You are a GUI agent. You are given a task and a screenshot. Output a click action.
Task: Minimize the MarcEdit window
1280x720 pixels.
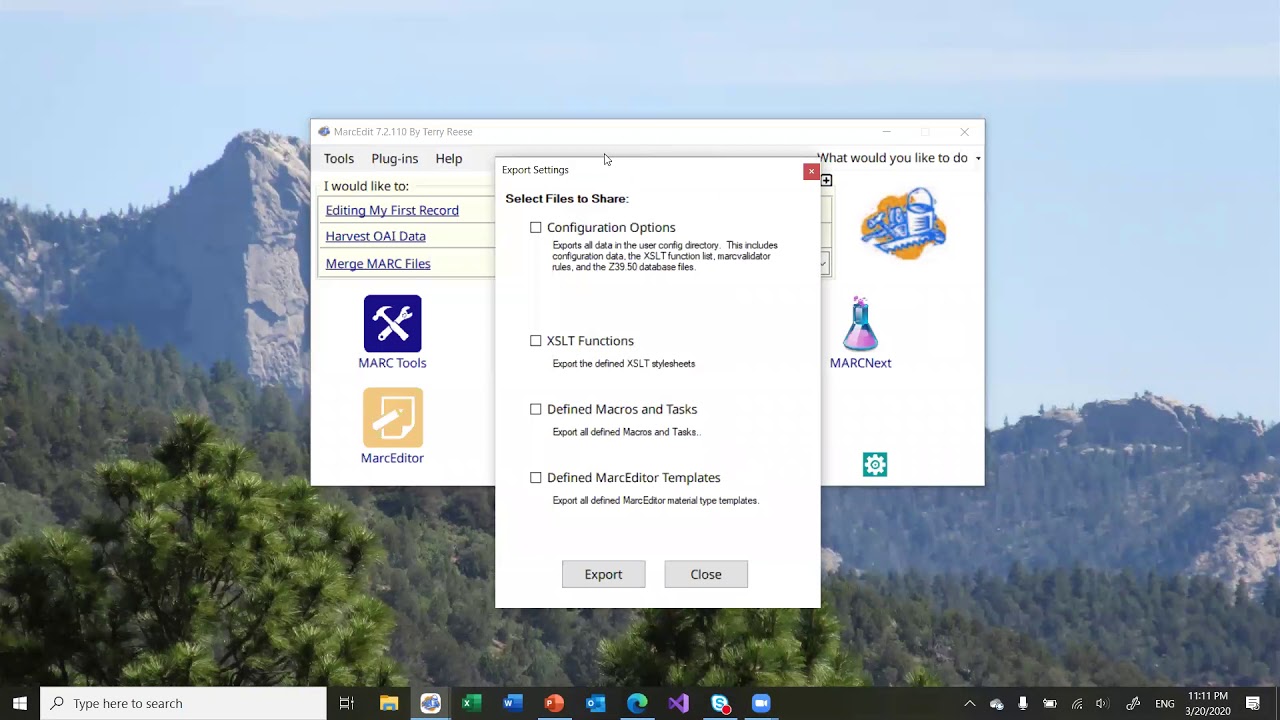[x=886, y=132]
